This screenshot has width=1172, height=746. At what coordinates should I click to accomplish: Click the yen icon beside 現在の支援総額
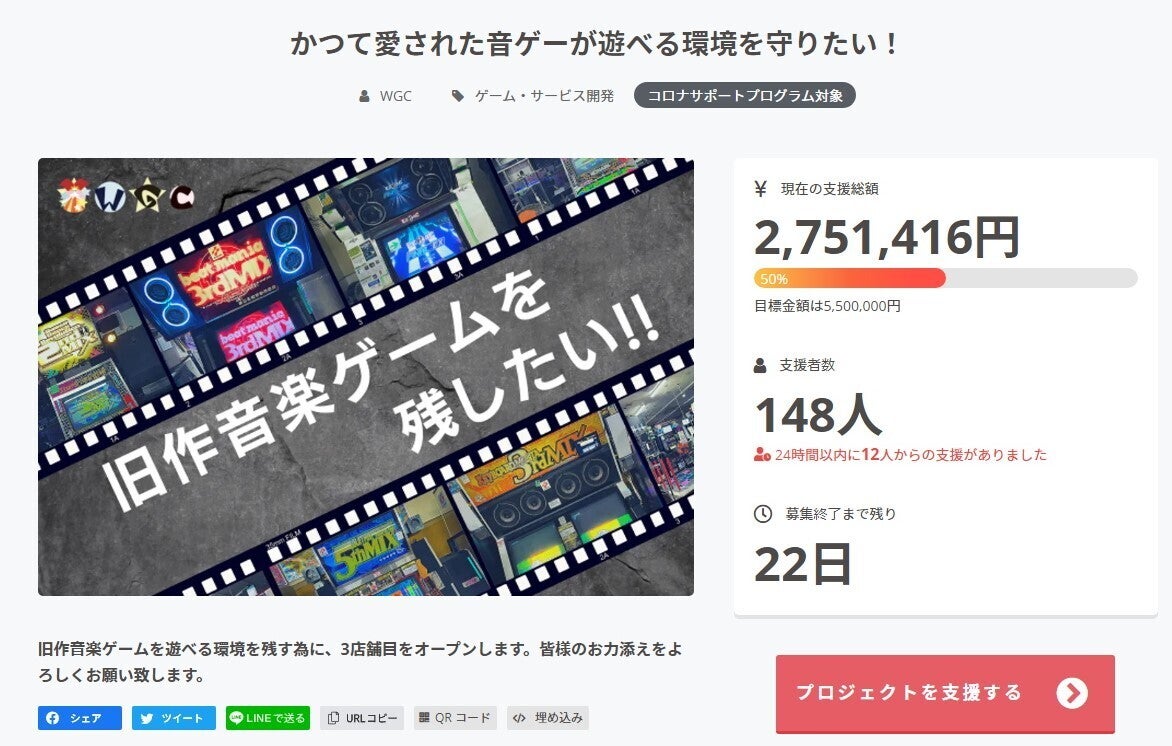pyautogui.click(x=761, y=189)
